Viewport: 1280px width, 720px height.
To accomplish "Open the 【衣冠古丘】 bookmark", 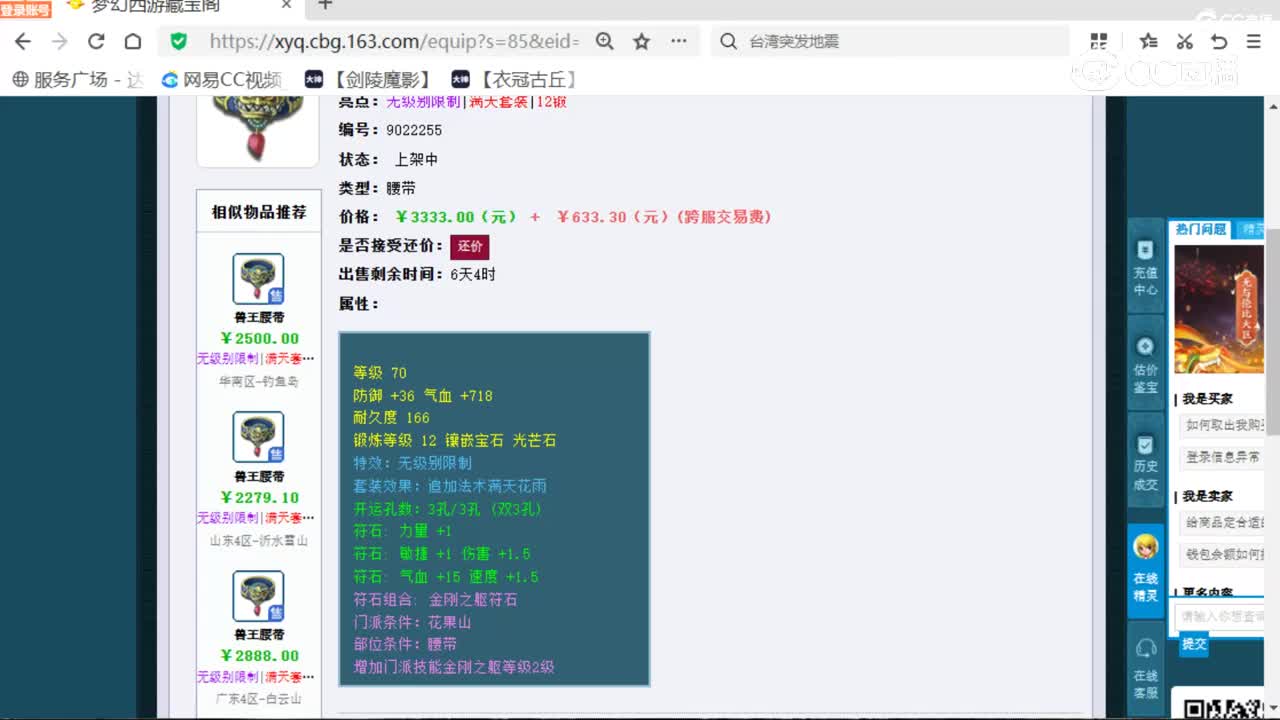I will pos(516,80).
